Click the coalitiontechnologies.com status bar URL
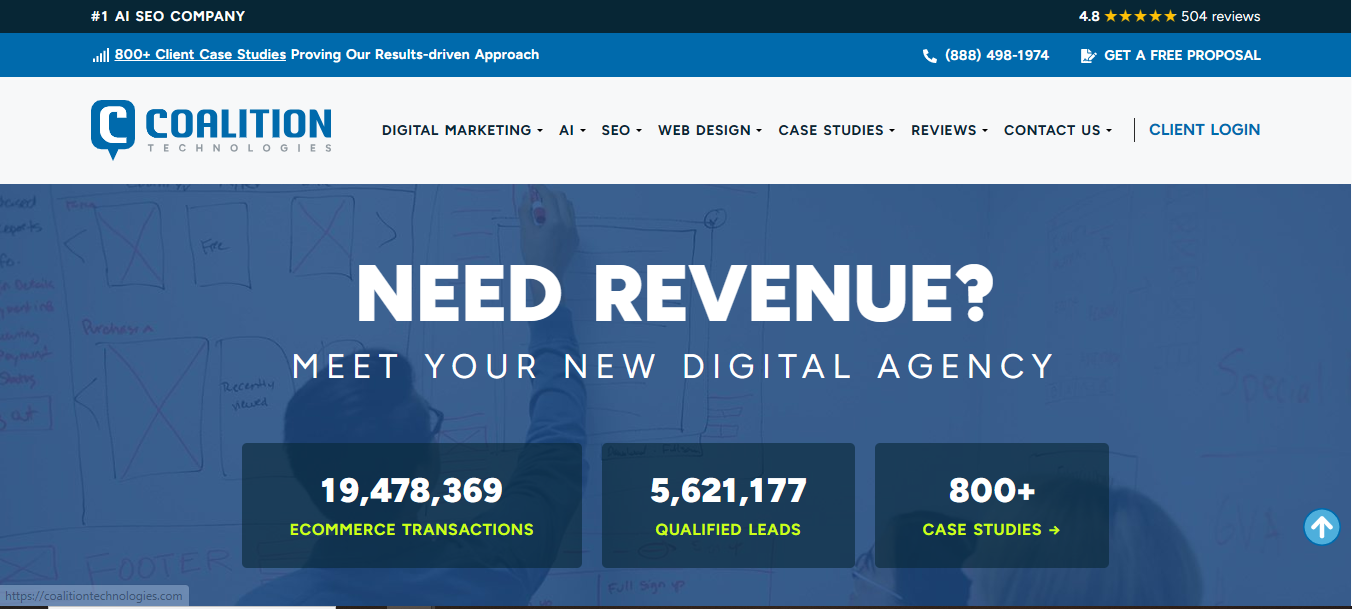 coord(94,596)
